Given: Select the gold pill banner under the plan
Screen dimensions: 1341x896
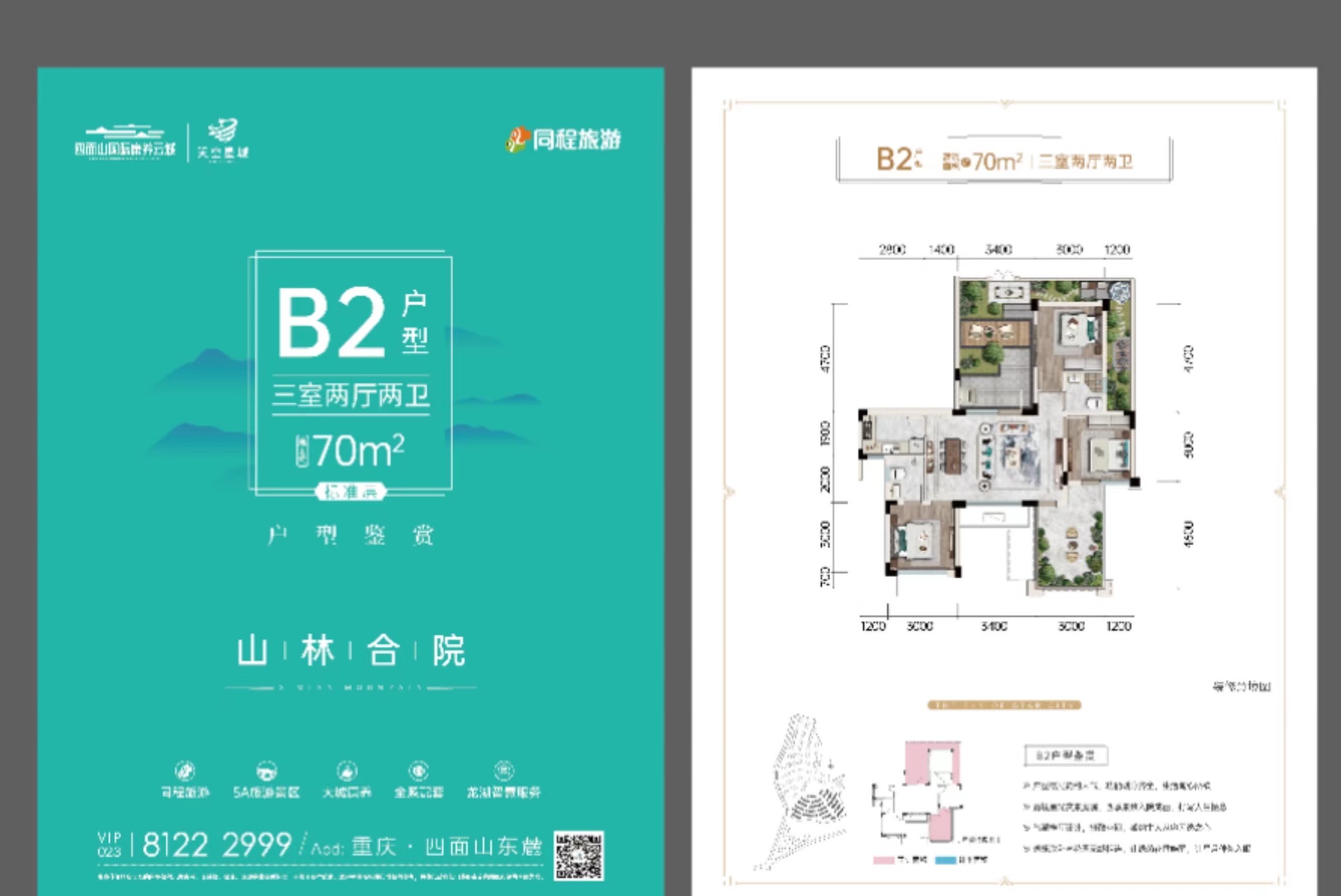Looking at the screenshot, I should [1004, 705].
